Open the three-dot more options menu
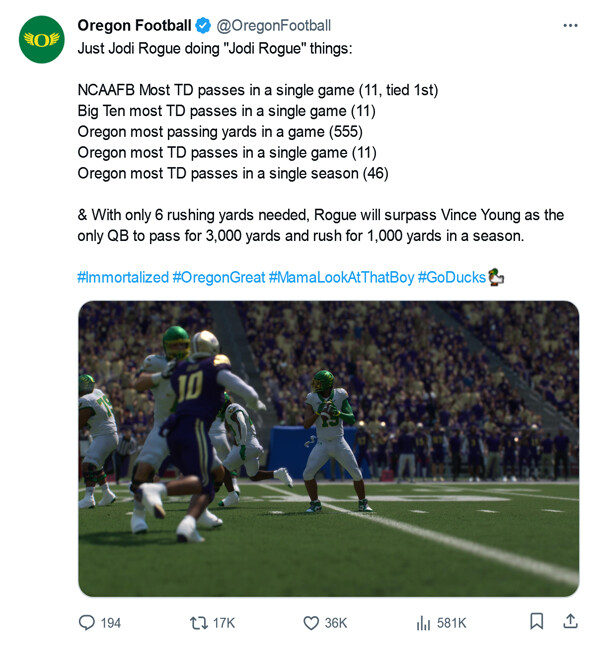 570,26
